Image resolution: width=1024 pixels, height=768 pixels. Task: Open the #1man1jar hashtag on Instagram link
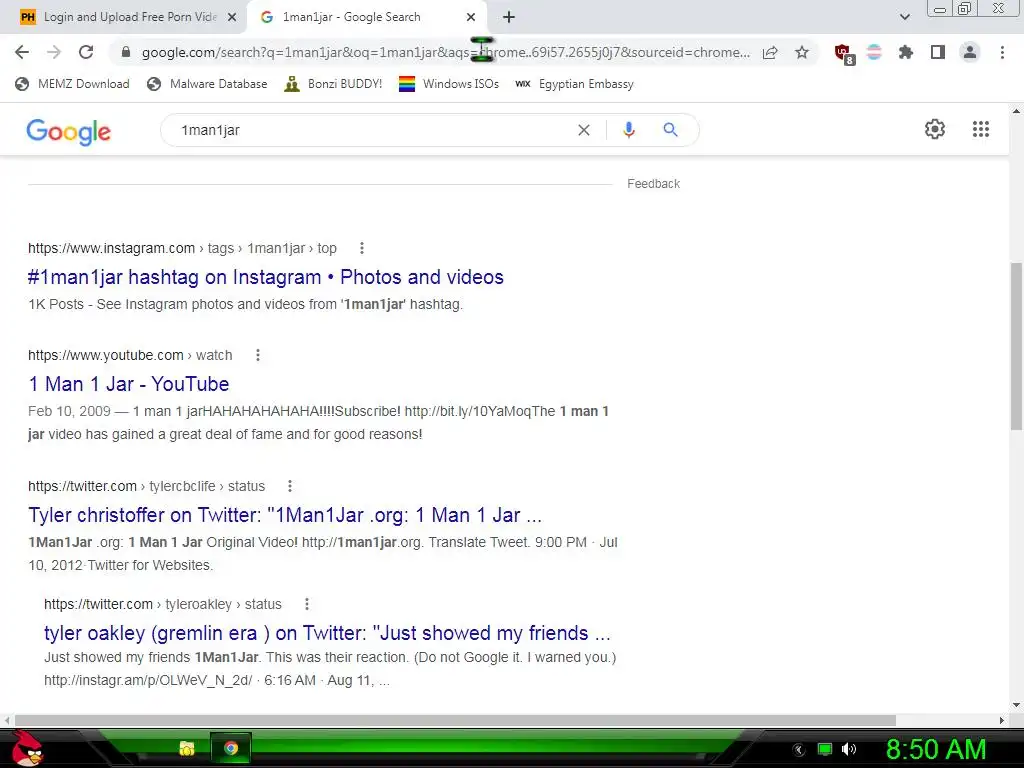[266, 277]
